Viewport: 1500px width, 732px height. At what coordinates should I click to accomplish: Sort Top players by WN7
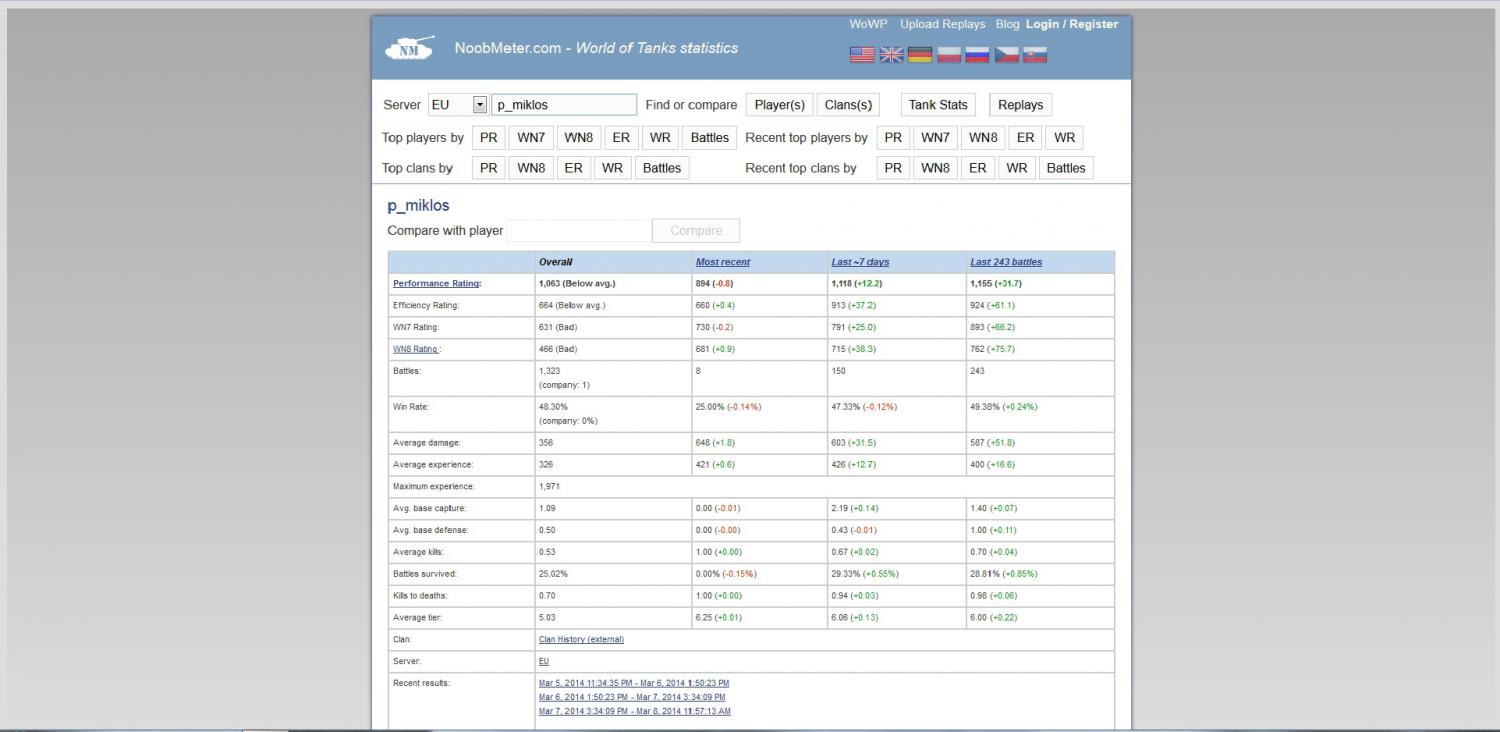point(531,138)
